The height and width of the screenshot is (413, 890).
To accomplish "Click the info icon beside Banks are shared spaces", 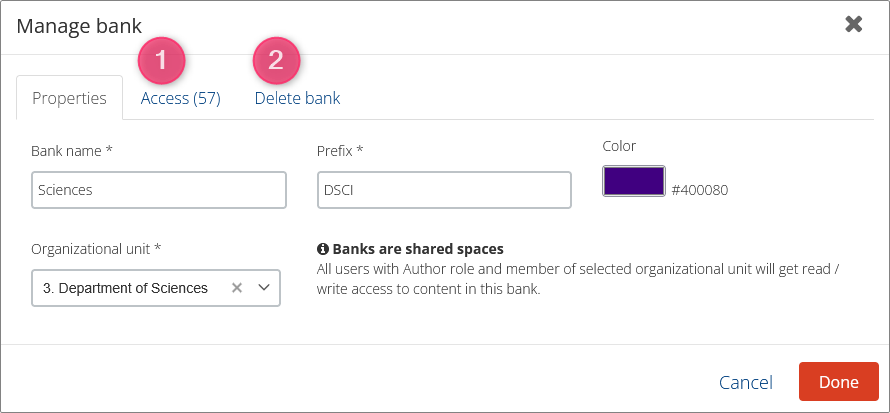I will (322, 249).
